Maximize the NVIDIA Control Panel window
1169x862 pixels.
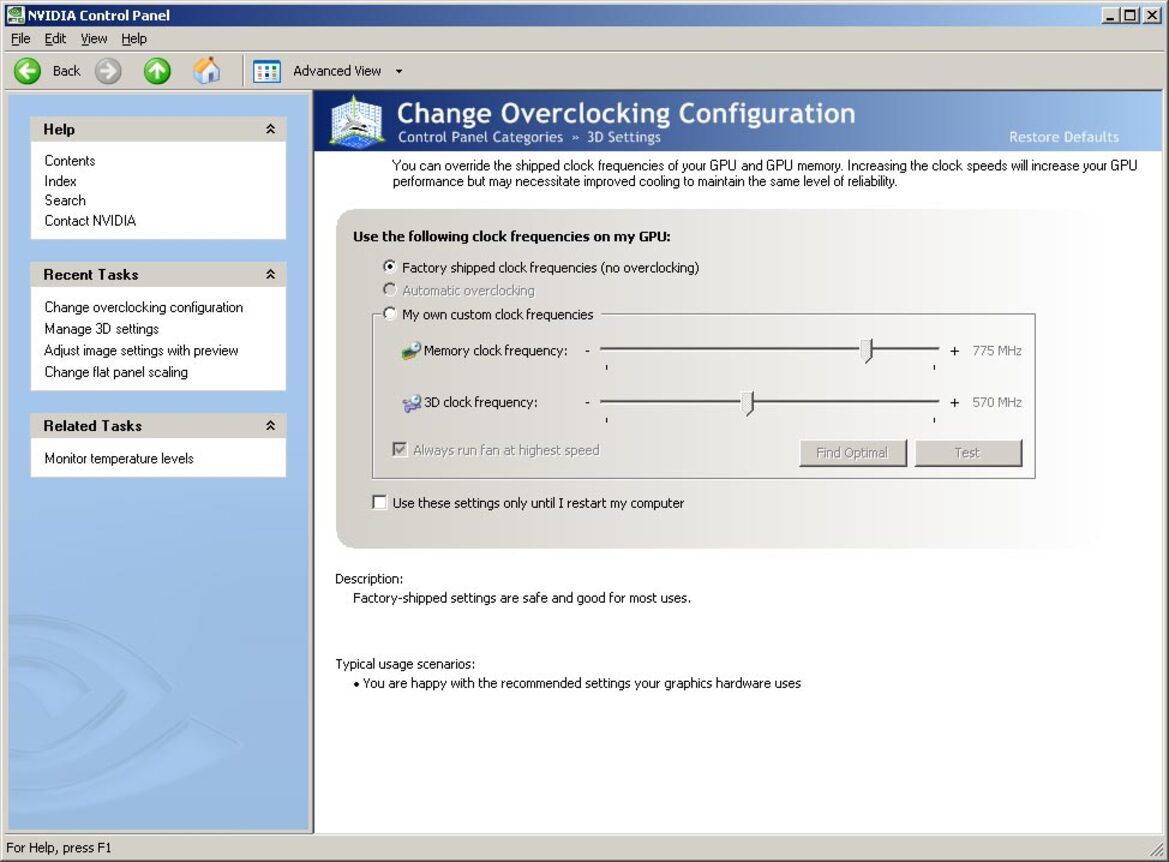point(1130,15)
